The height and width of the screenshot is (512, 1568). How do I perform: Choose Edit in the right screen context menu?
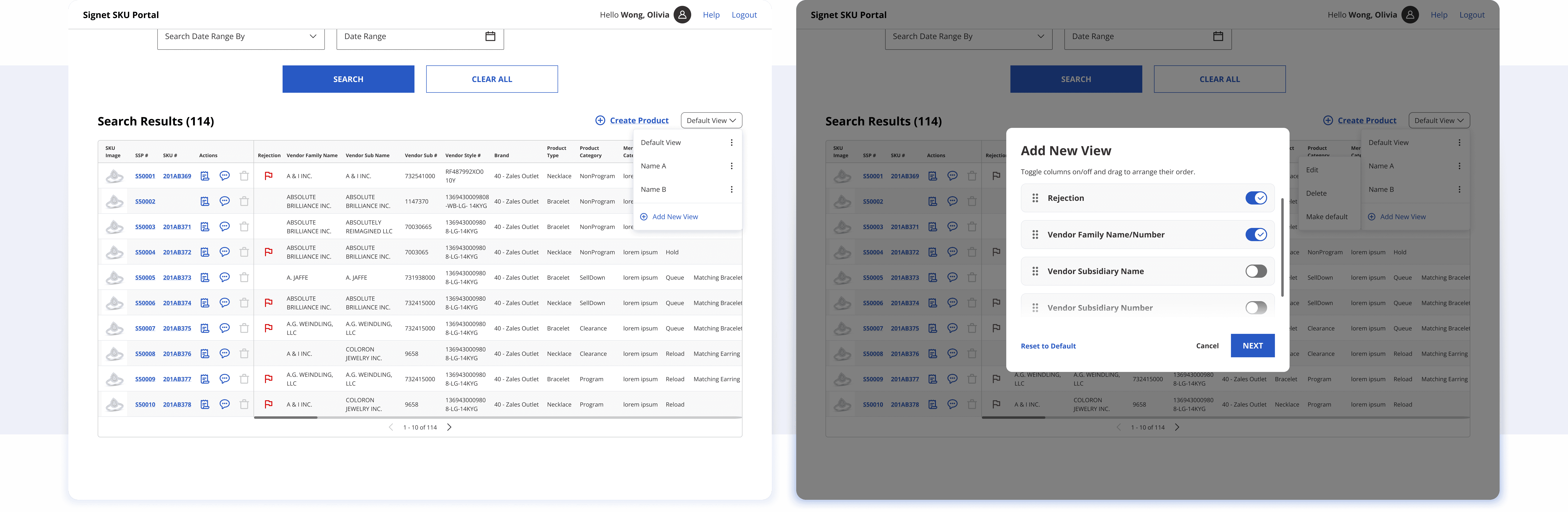[x=1312, y=170]
